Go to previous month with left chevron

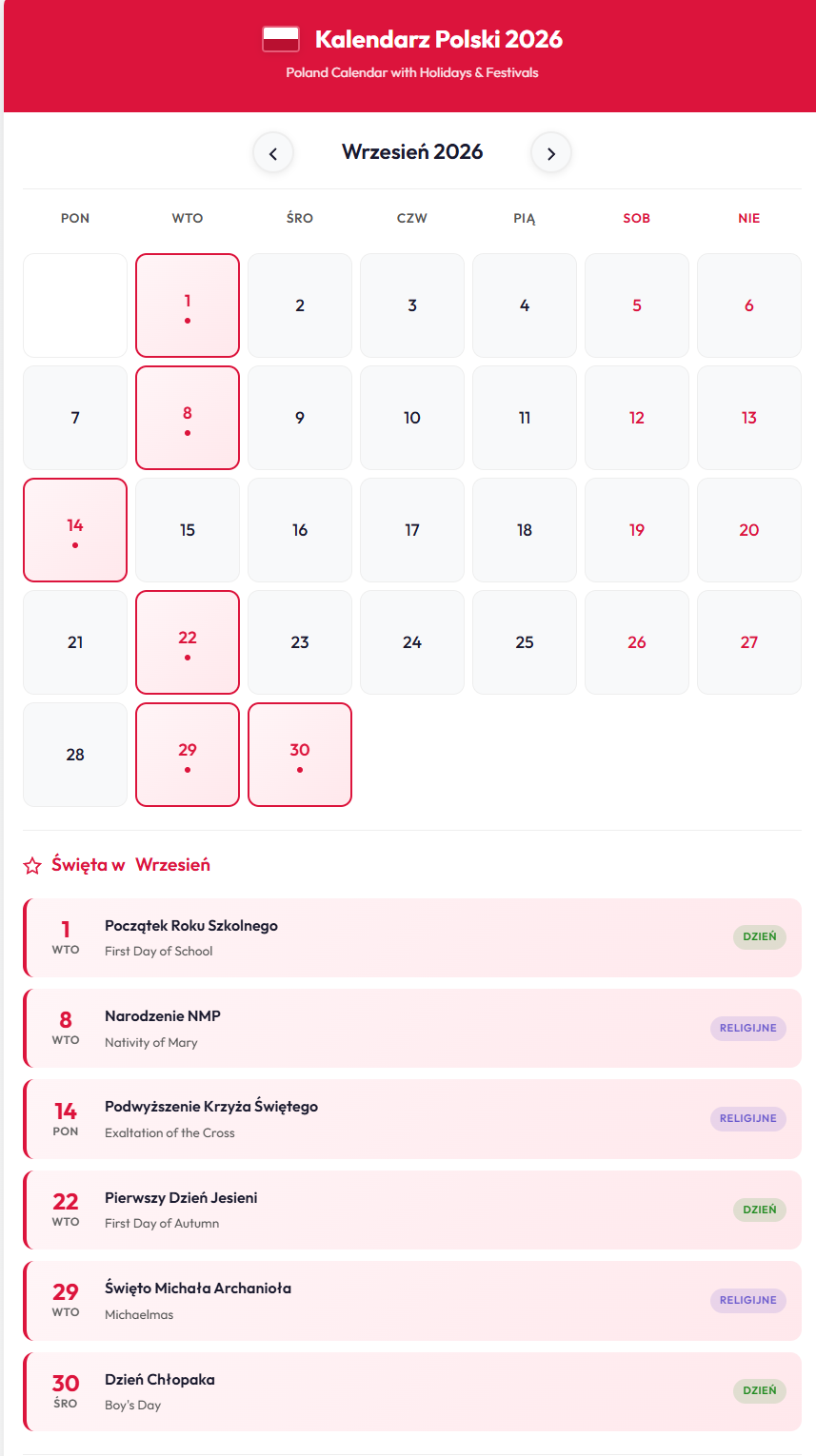pyautogui.click(x=273, y=153)
